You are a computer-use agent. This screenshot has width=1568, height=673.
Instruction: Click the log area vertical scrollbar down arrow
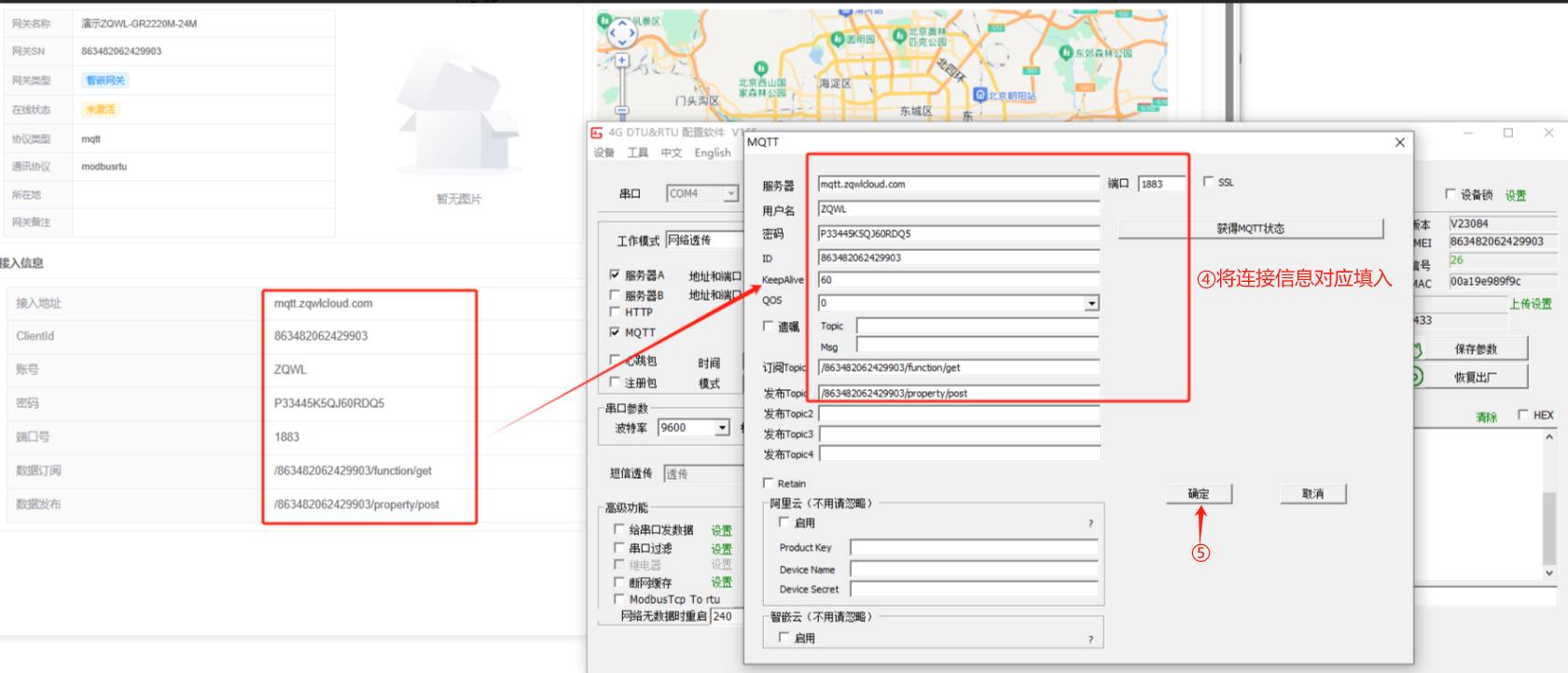pos(1549,573)
